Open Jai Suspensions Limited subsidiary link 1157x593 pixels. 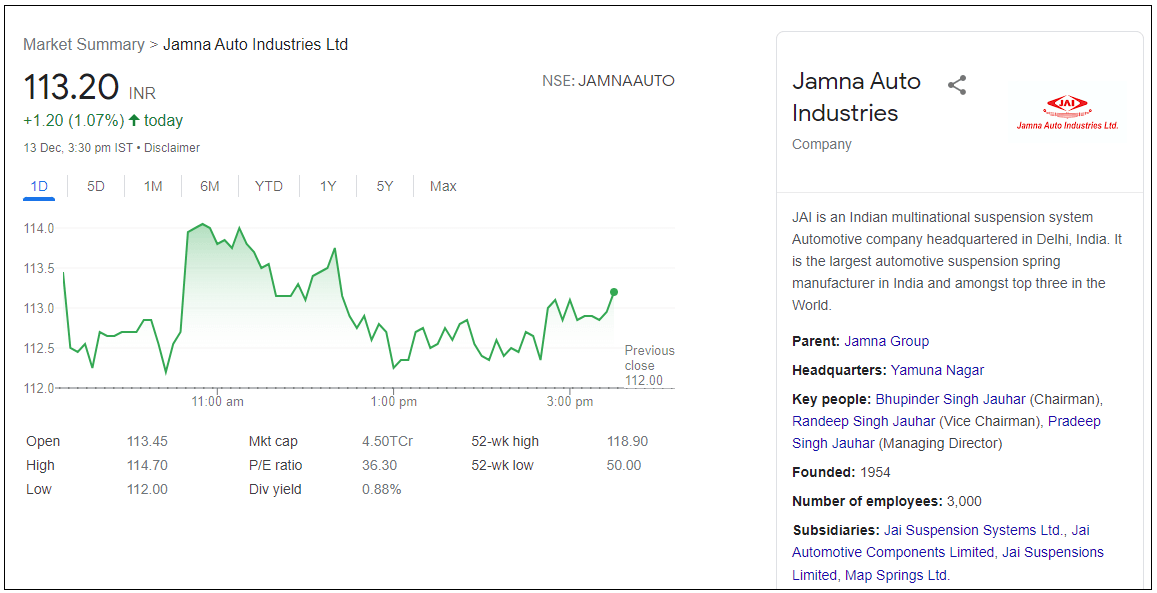pos(948,563)
